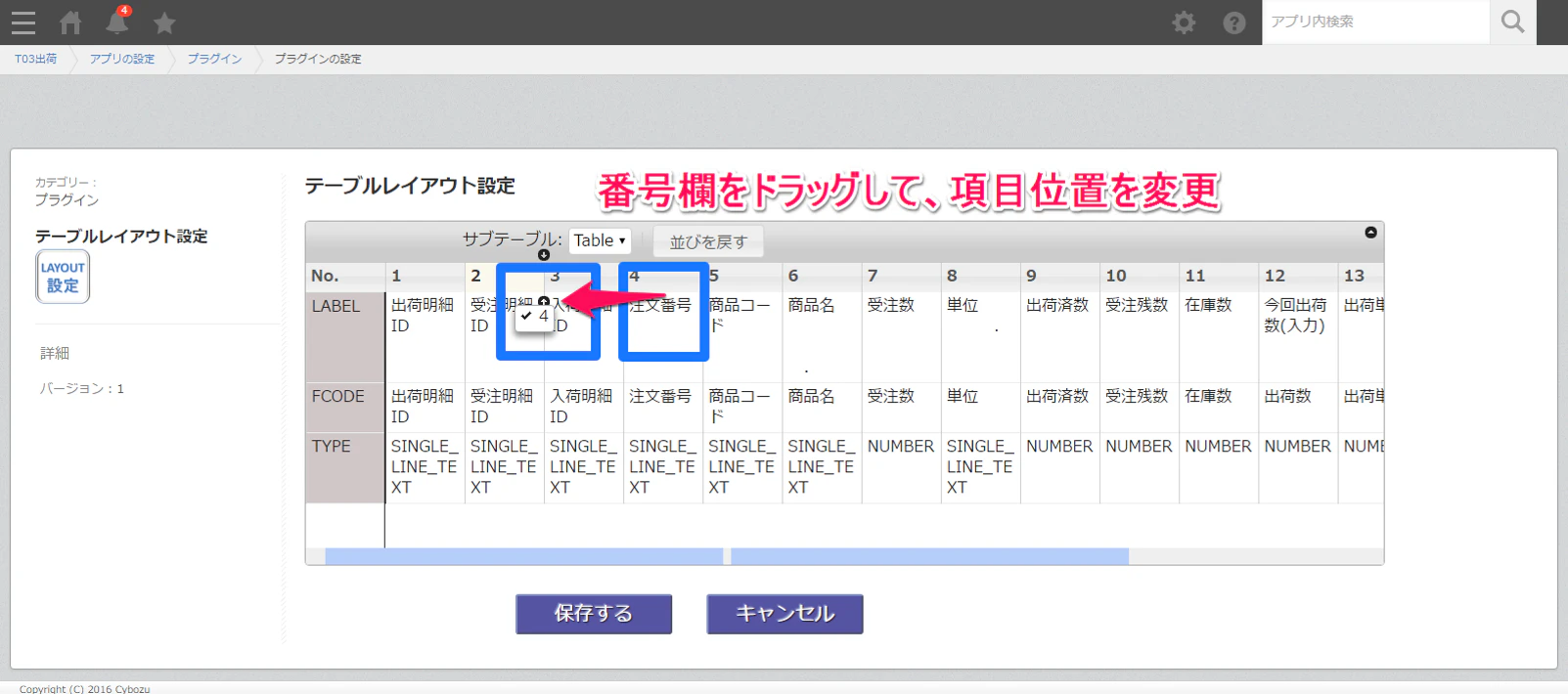
Task: Select column number 13 header
Action: point(1361,276)
